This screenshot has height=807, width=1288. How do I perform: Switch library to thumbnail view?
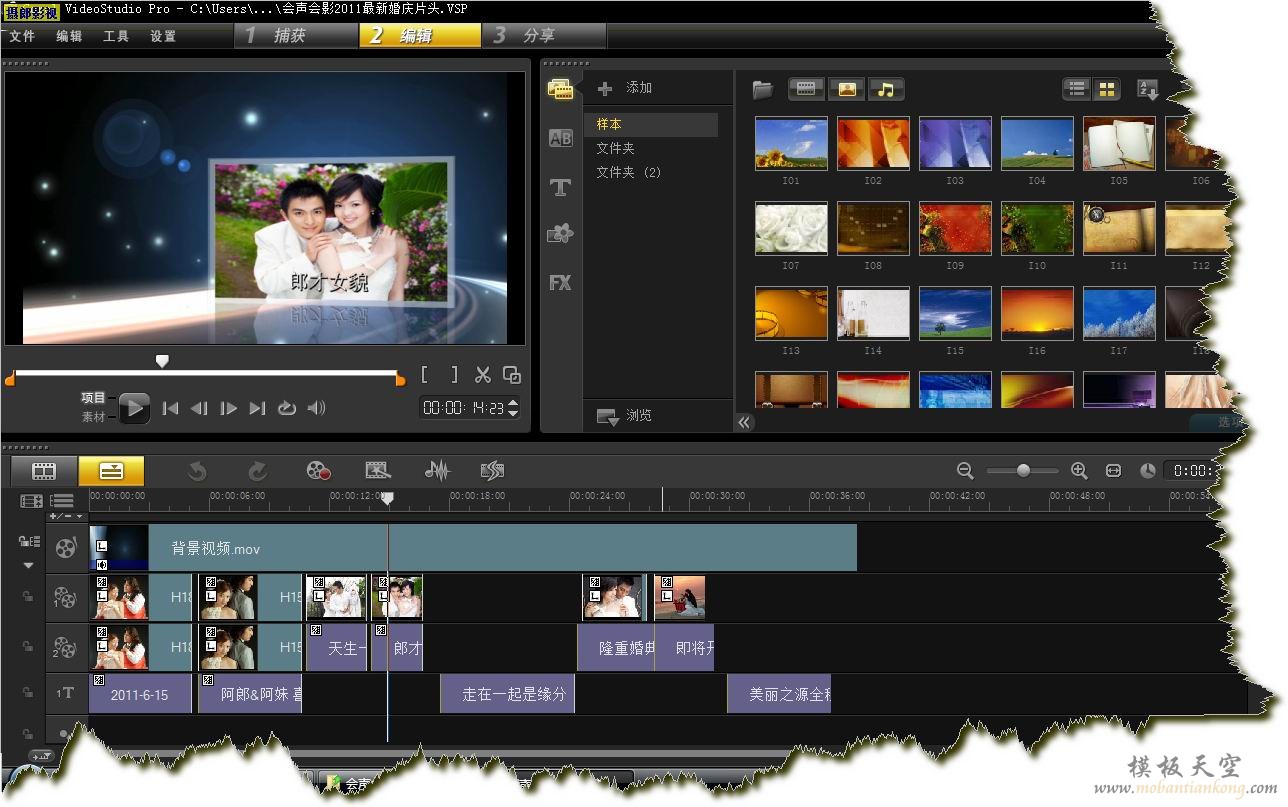tap(1106, 89)
